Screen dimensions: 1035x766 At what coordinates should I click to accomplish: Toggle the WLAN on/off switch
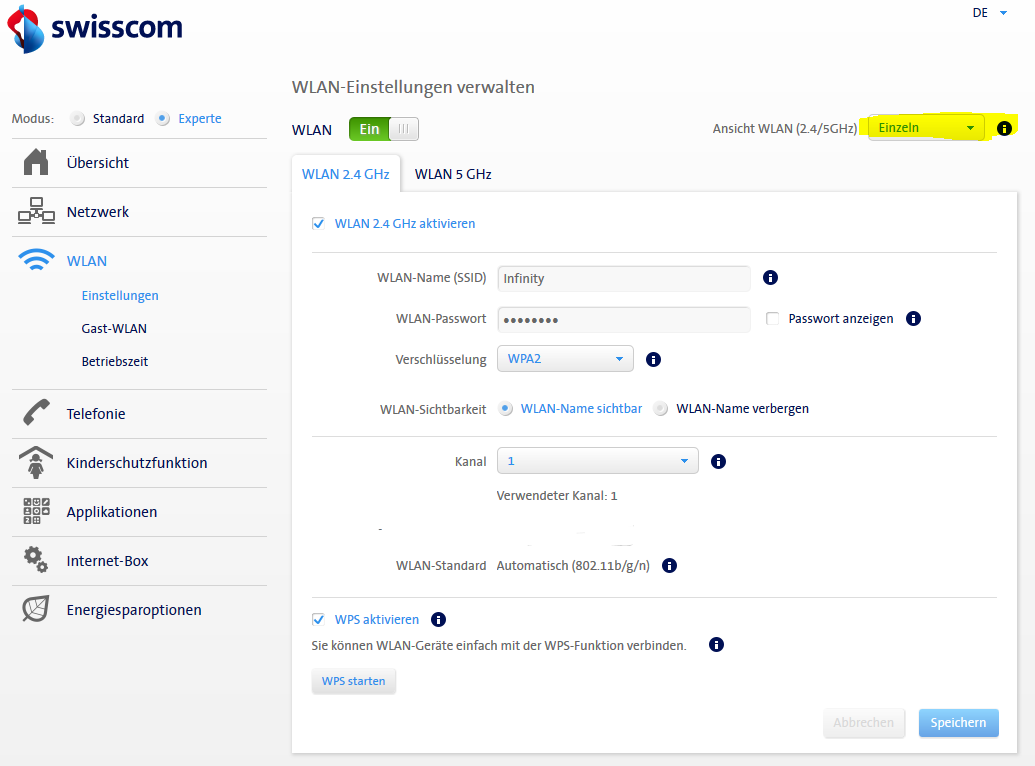[x=383, y=129]
